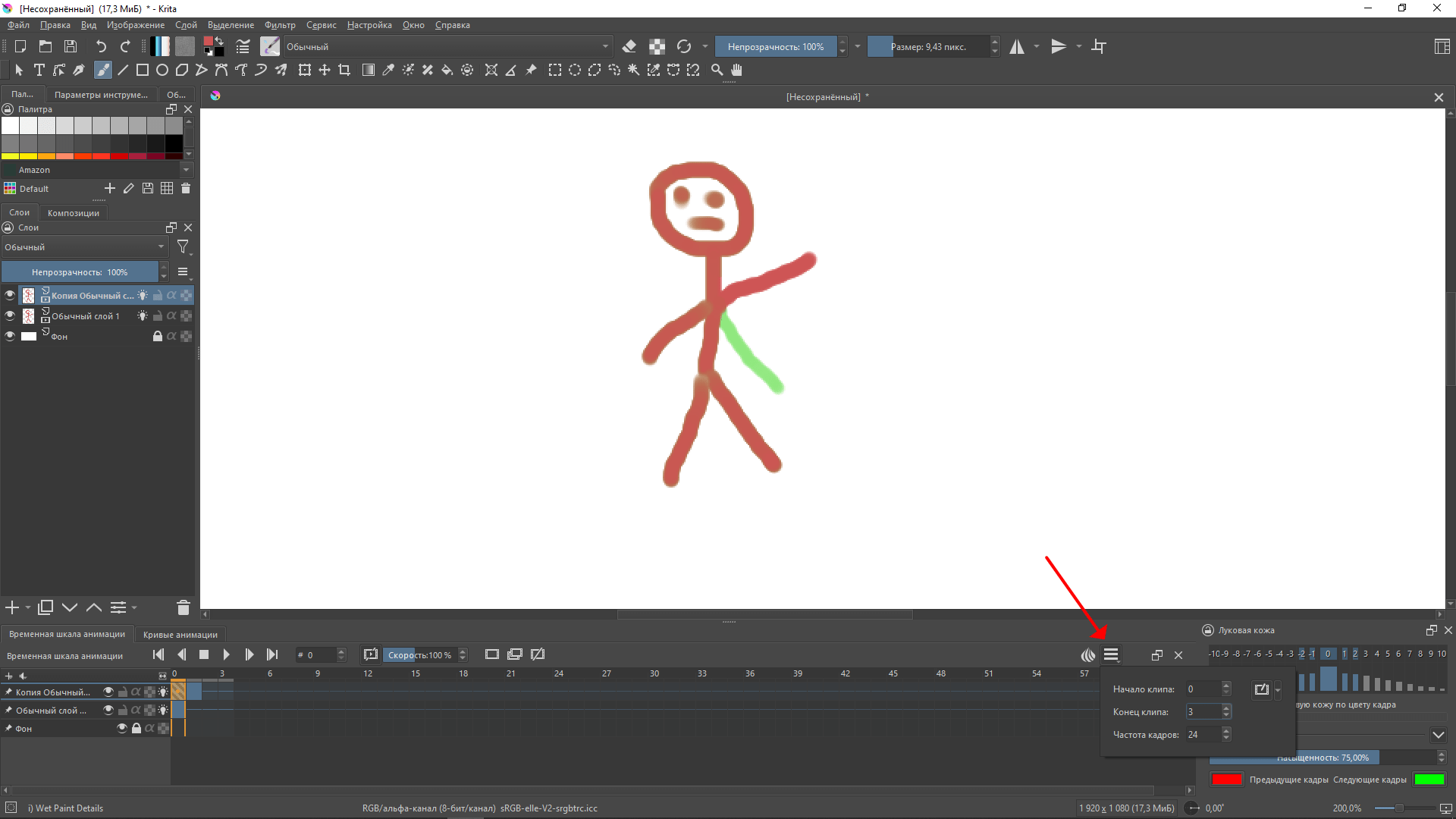
Task: Click the animation playback play button
Action: coord(226,654)
